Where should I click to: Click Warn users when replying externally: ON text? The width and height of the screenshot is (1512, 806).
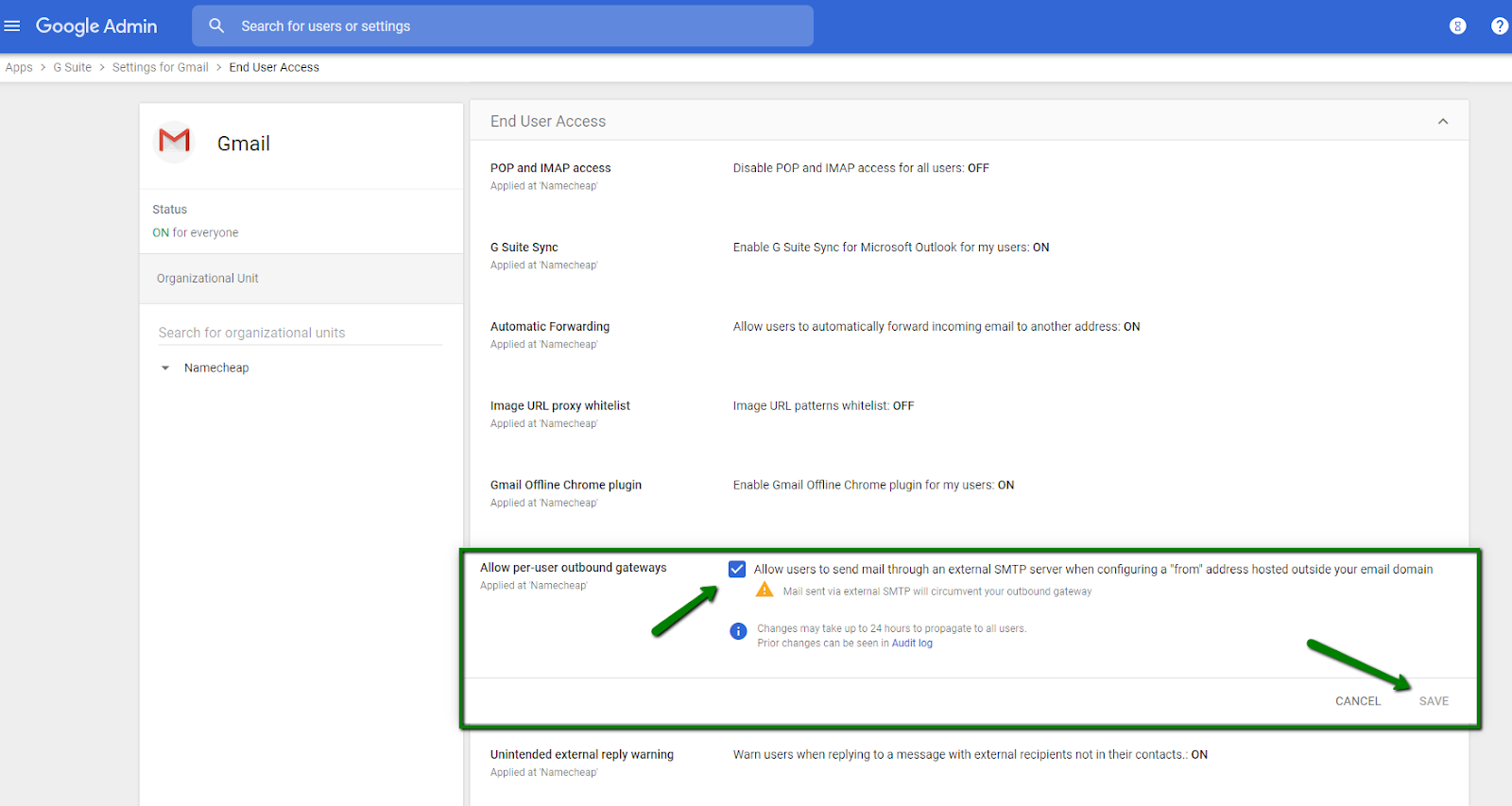[x=971, y=755]
